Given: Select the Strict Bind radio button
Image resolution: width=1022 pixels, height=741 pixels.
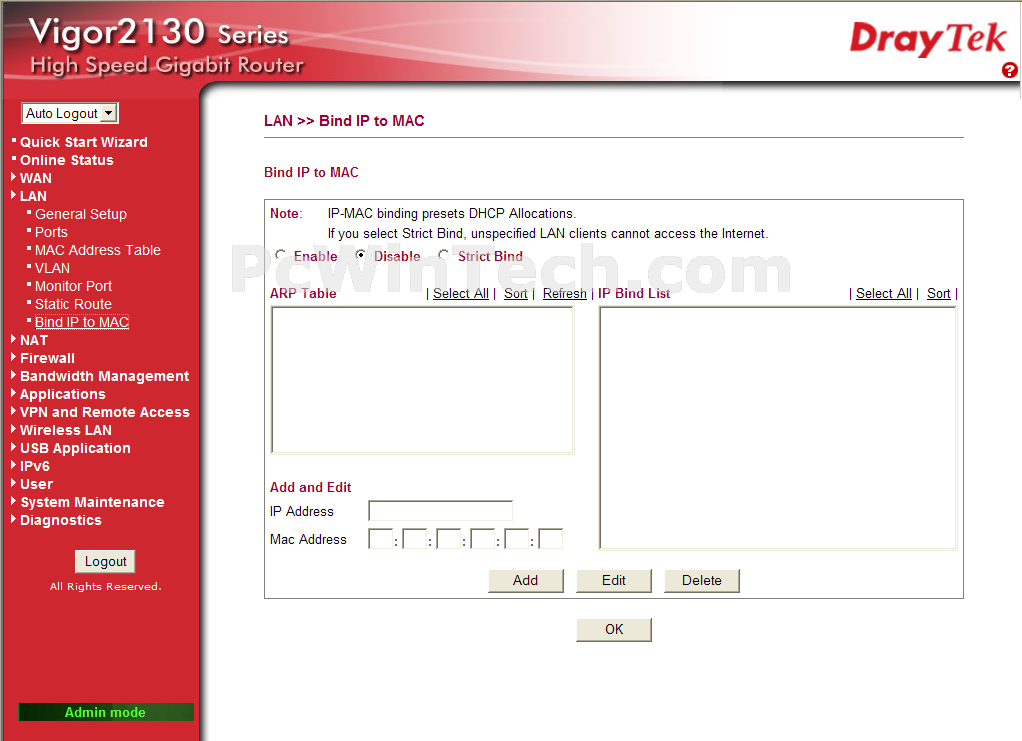Looking at the screenshot, I should point(444,255).
